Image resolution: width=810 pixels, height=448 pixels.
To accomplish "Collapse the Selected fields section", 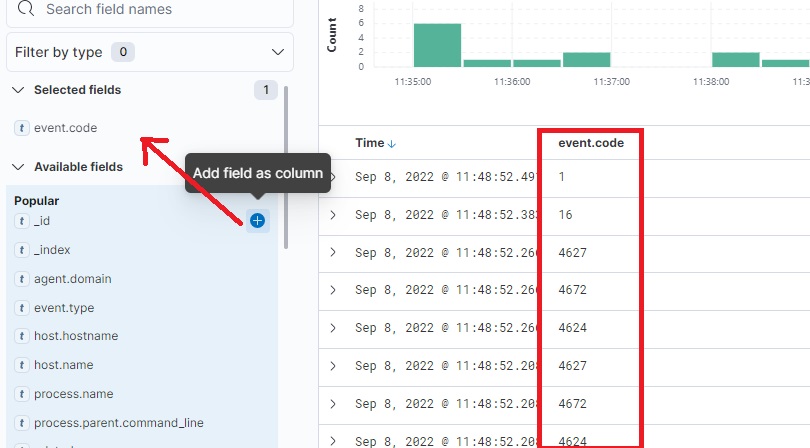I will (18, 90).
